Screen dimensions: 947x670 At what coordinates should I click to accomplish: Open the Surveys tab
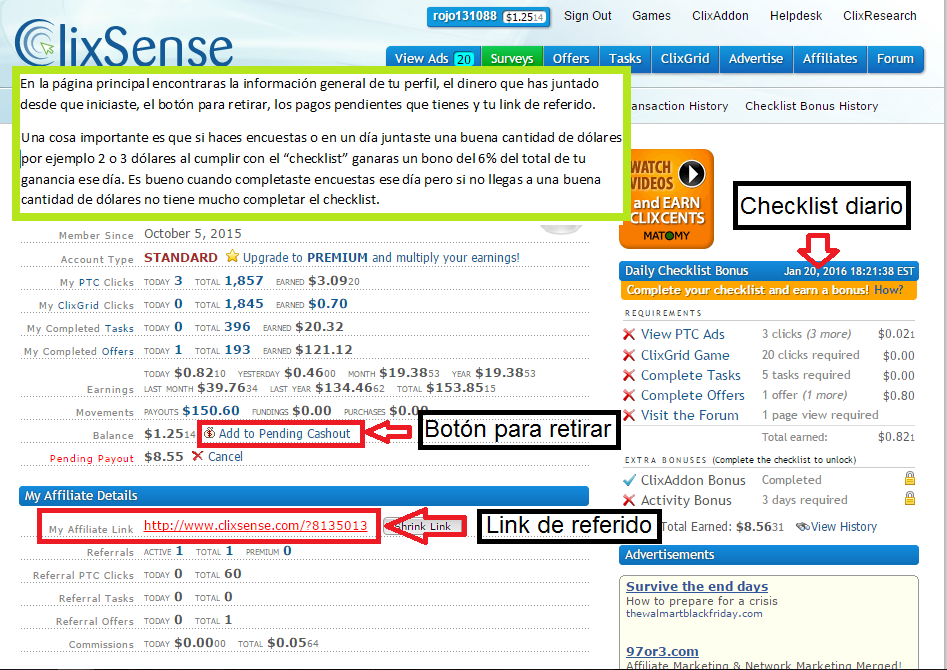click(512, 59)
